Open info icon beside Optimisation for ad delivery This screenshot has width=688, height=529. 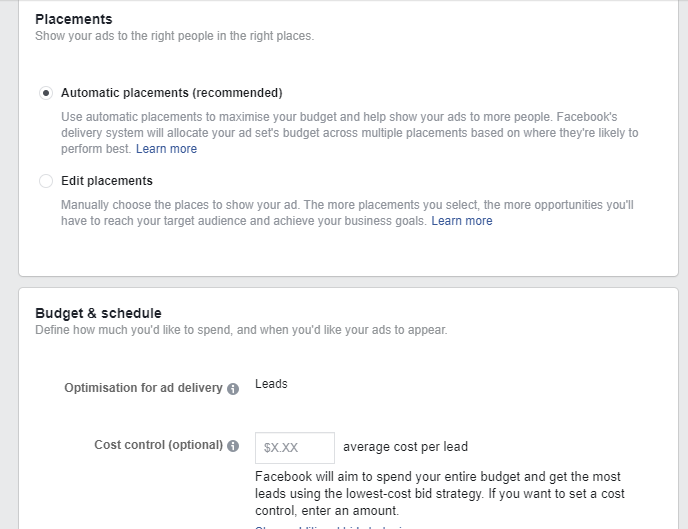(x=233, y=389)
